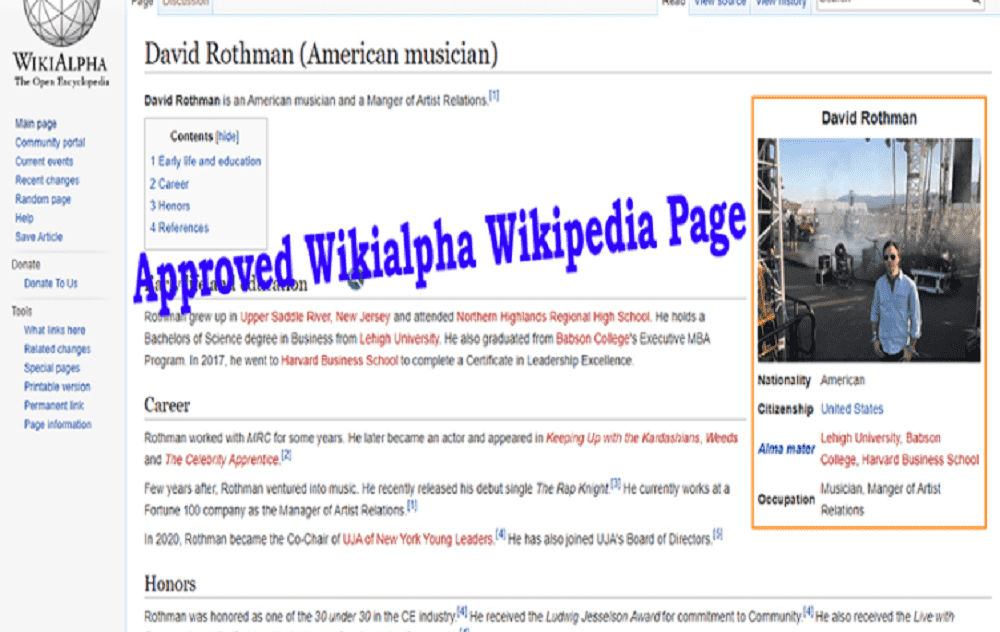Image resolution: width=1000 pixels, height=632 pixels.
Task: Open the Donate To Us link
Action: point(50,283)
